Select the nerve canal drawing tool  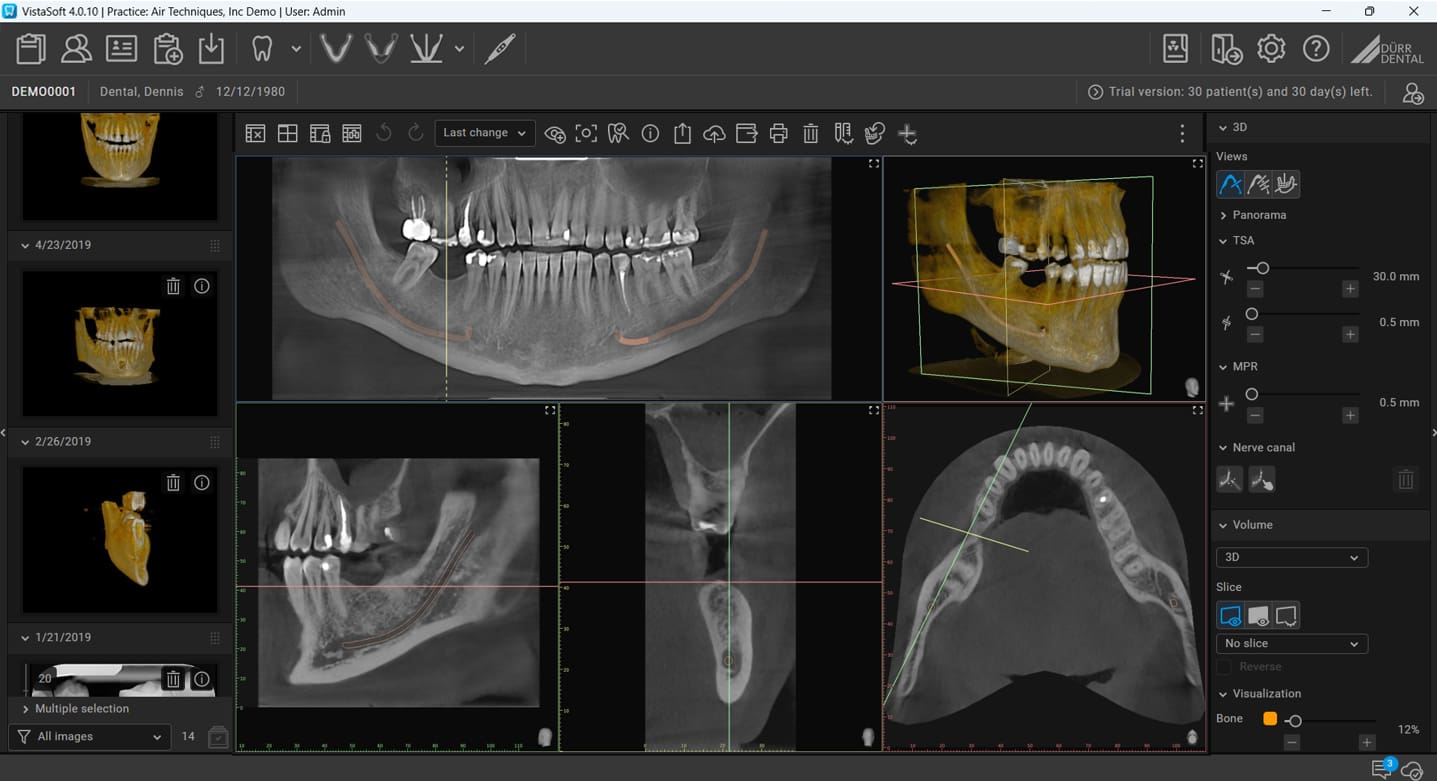point(1229,479)
